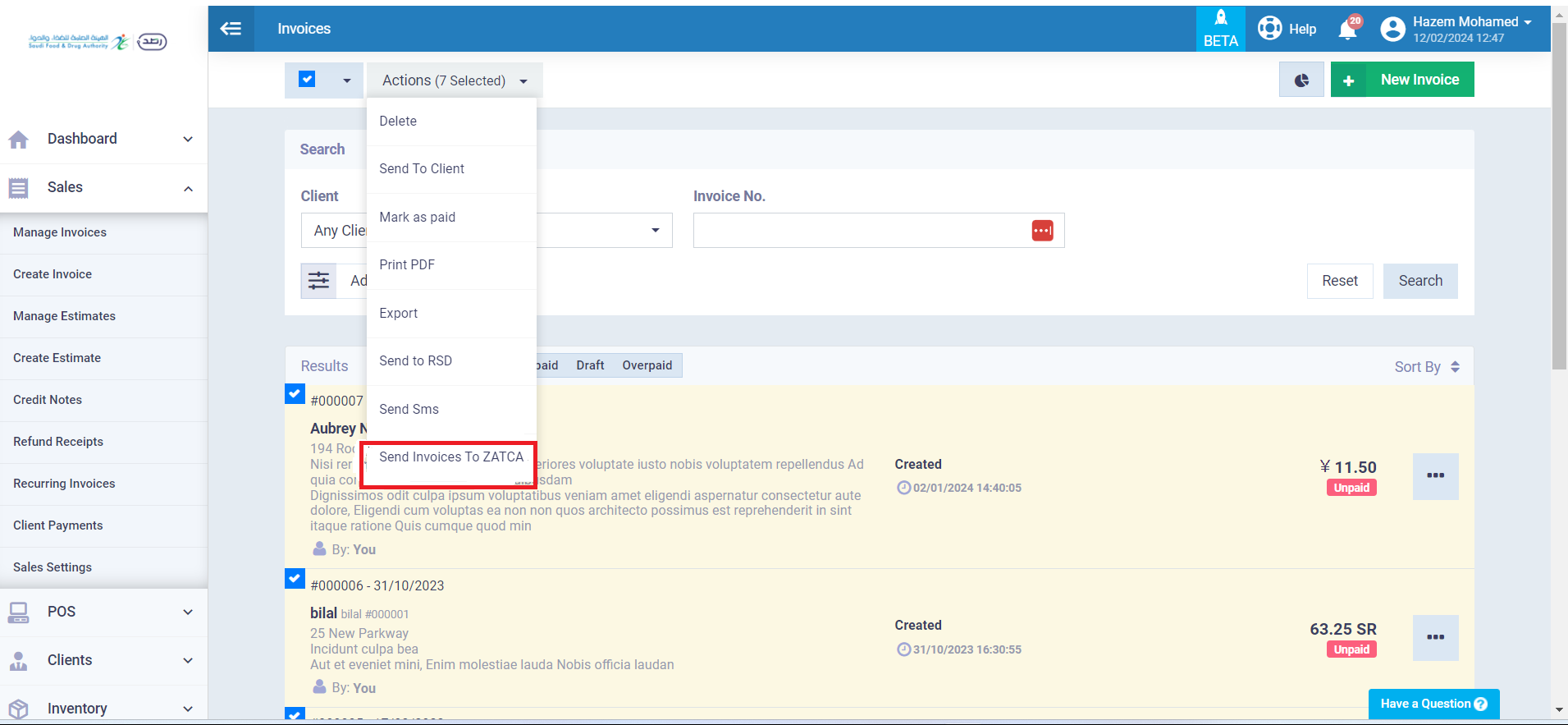Open the Recurring Invoices sidebar link
This screenshot has height=725, width=1568.
pos(64,484)
